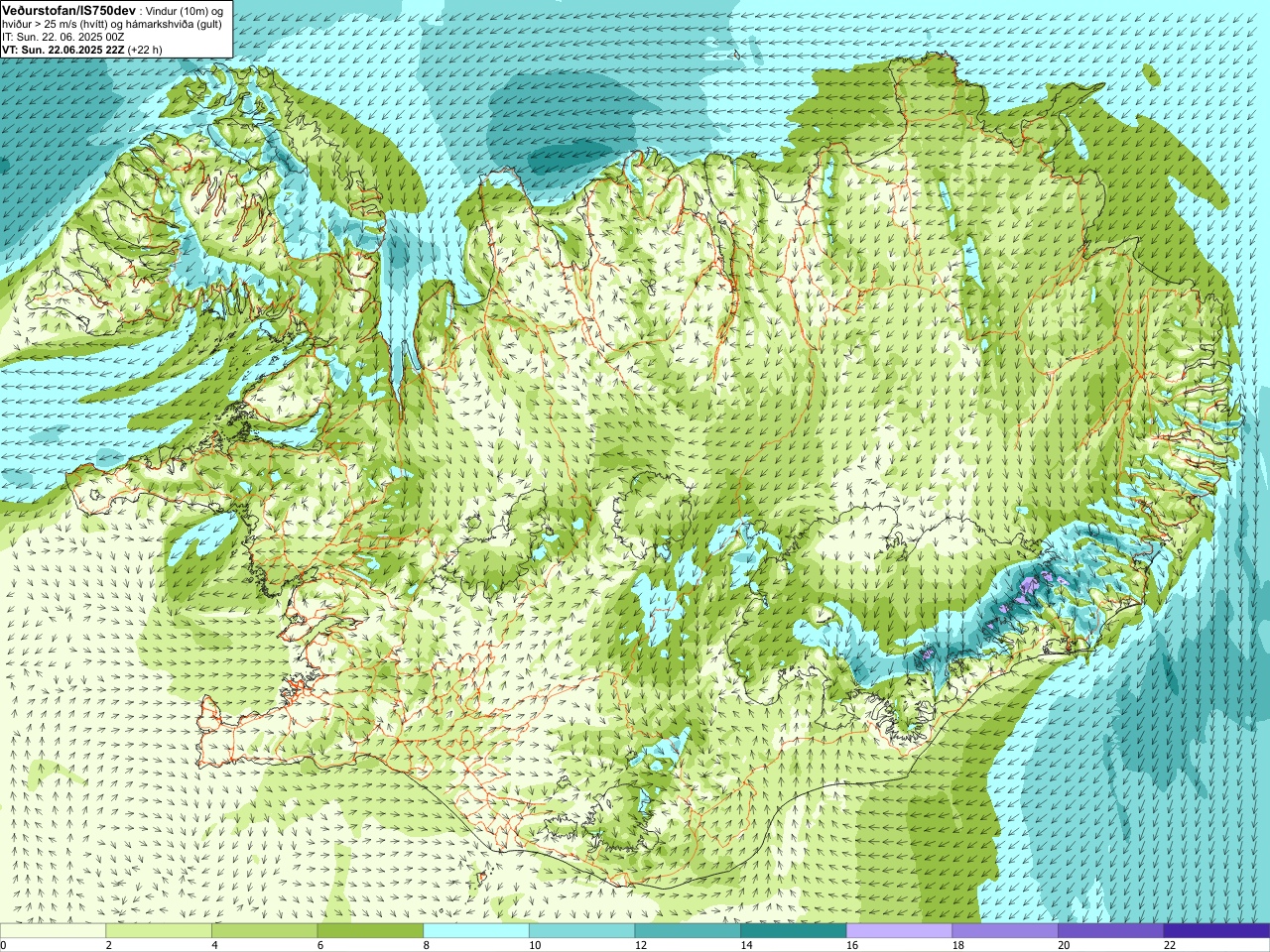Image resolution: width=1270 pixels, height=952 pixels.
Task: Click the 'Vindur (10m) og' label
Action: [x=184, y=11]
